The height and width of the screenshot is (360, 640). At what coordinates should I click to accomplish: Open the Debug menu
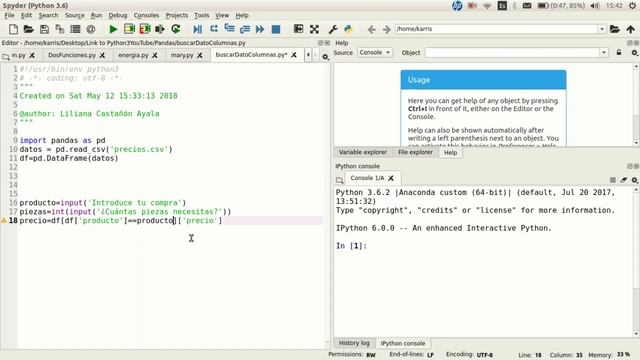click(118, 15)
